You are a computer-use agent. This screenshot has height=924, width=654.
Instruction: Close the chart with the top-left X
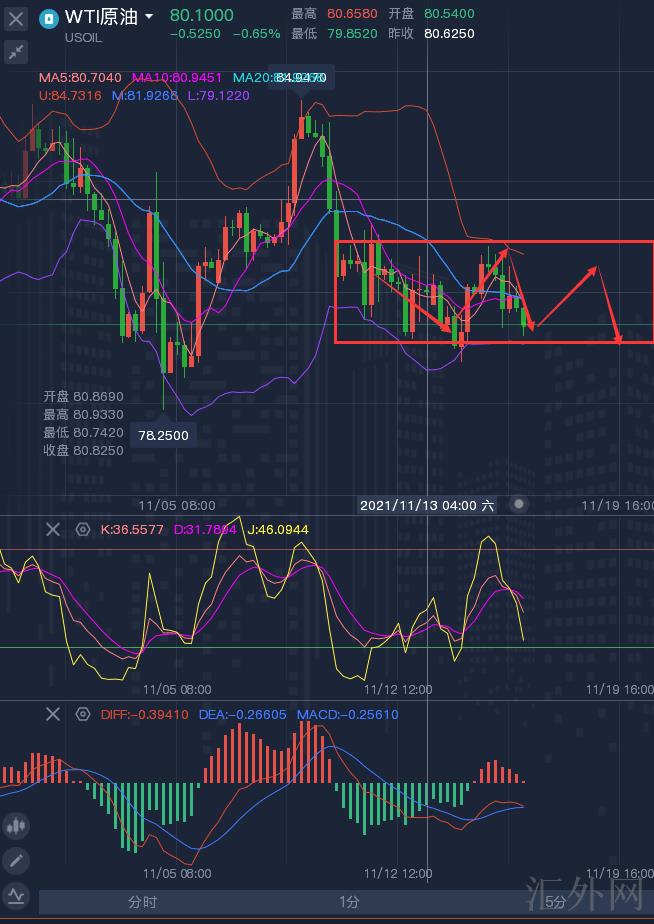[x=16, y=18]
